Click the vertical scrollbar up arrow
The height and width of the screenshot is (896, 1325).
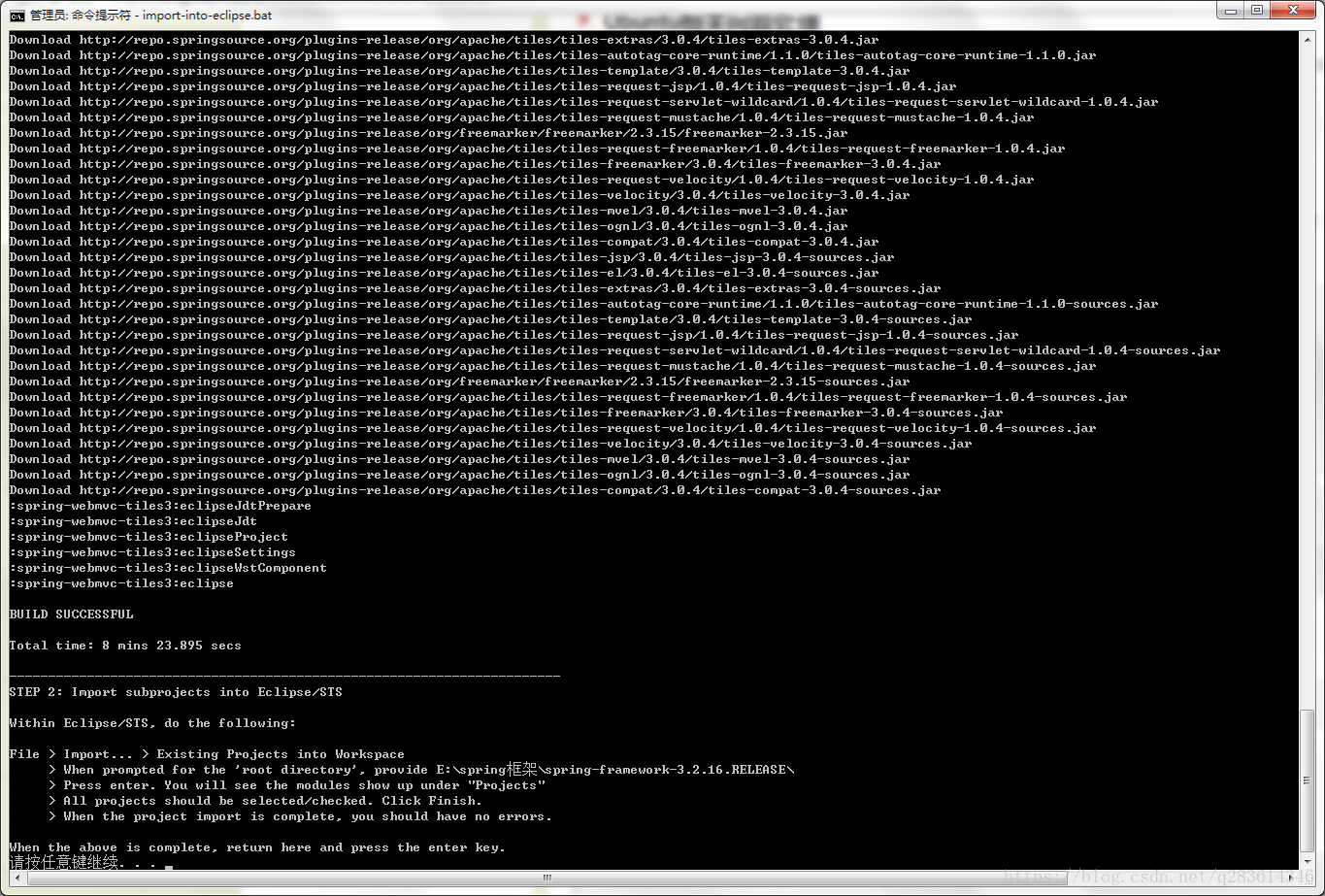(x=1308, y=40)
